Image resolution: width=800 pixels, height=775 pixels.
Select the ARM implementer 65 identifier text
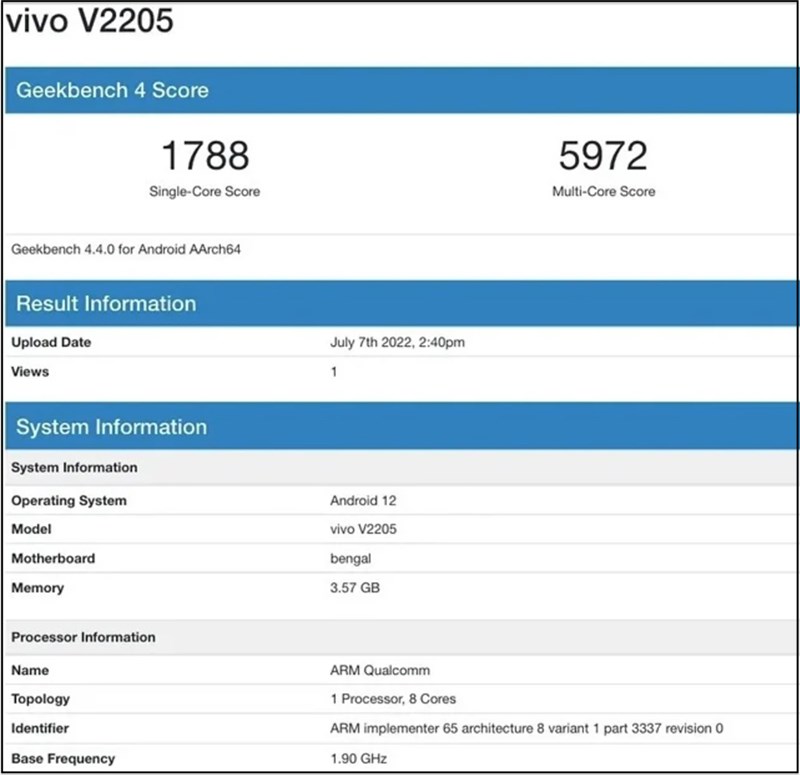(x=527, y=729)
